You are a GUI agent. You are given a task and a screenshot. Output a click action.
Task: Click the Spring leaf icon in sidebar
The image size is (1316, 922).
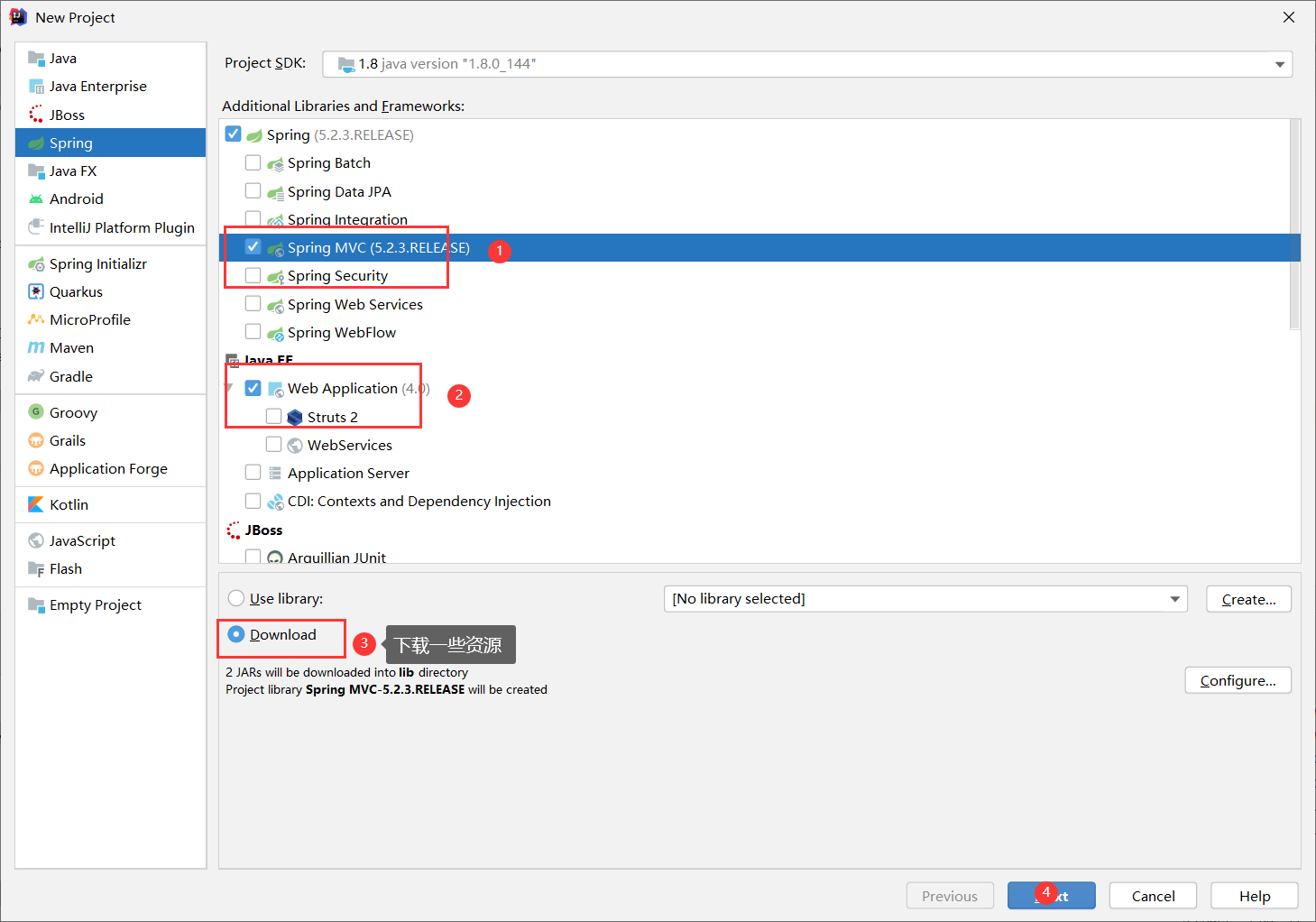36,143
